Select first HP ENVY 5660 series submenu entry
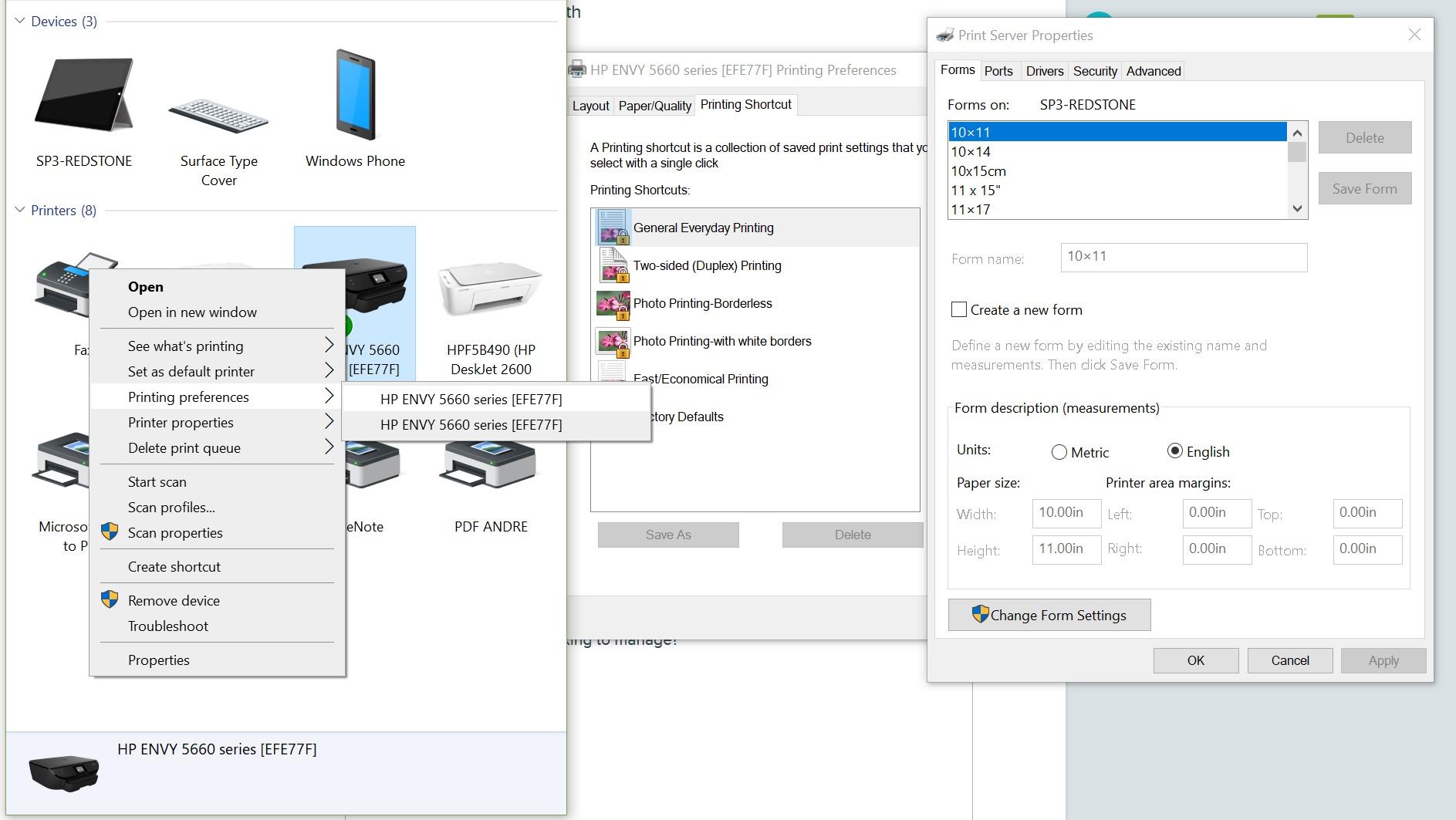Viewport: 1456px width, 820px height. (x=495, y=399)
